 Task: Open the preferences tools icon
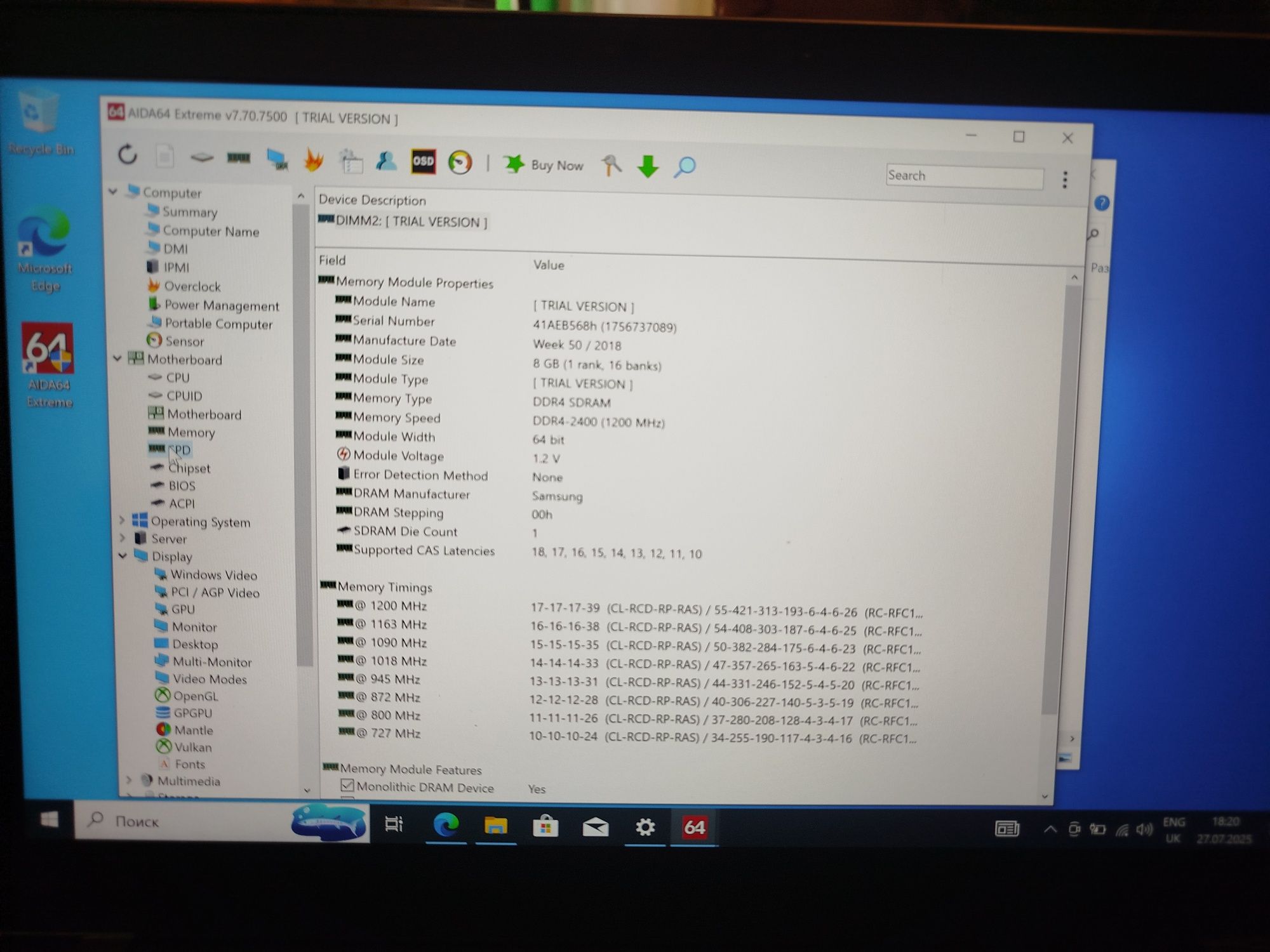pyautogui.click(x=612, y=166)
